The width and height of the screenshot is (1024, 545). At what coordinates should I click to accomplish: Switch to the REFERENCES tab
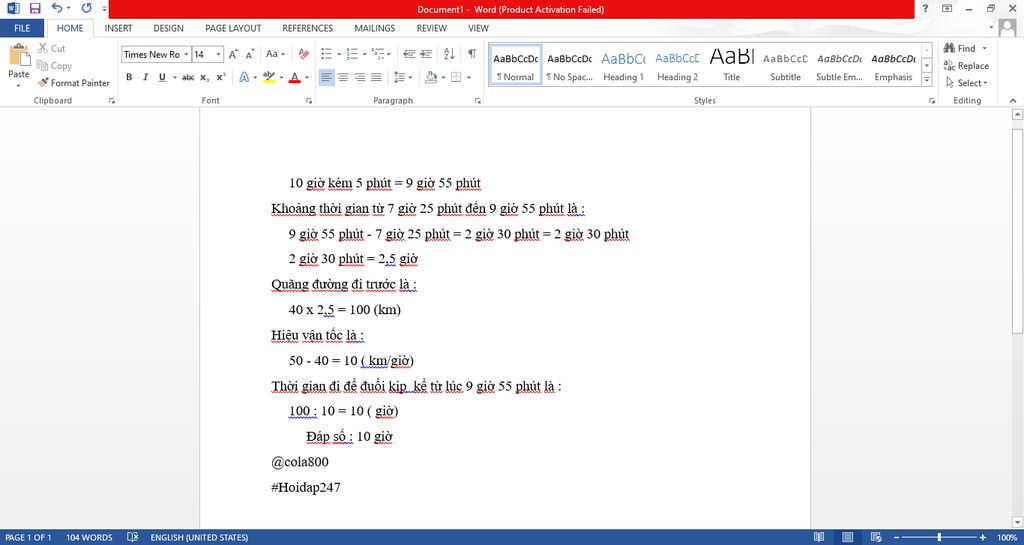(308, 28)
